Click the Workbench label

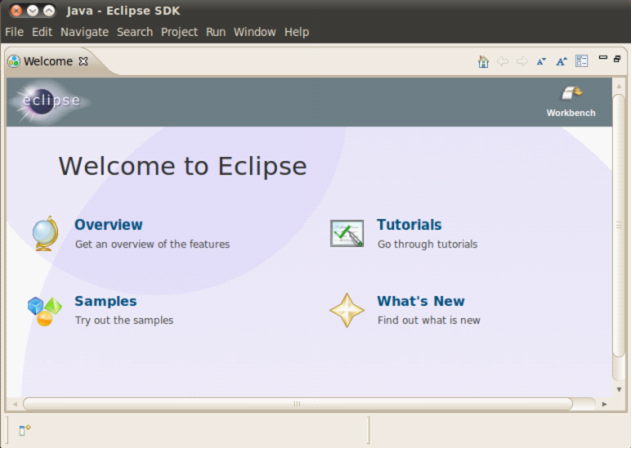[571, 113]
